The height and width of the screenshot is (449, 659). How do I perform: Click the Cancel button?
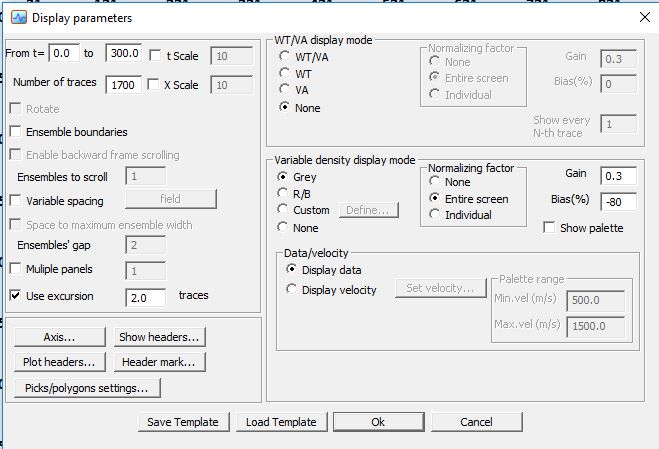(477, 422)
